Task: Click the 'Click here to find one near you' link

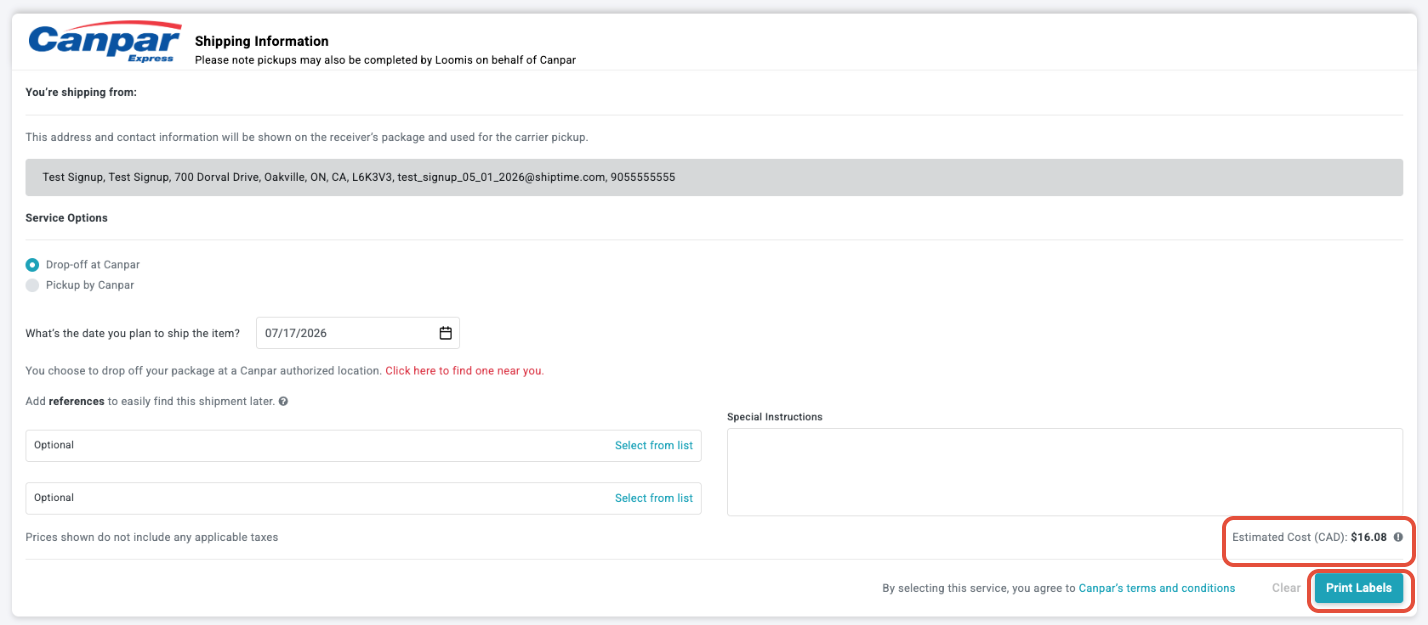Action: click(x=464, y=370)
